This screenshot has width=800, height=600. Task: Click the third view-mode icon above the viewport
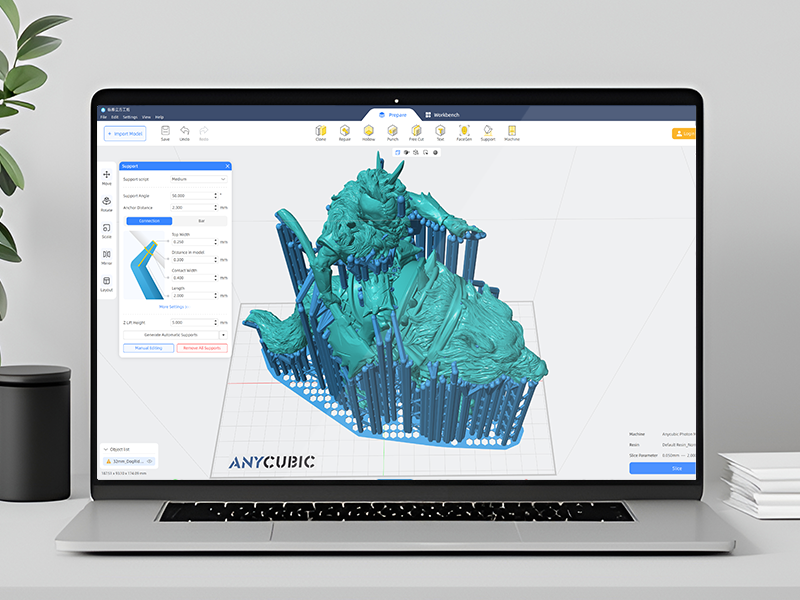[x=416, y=153]
